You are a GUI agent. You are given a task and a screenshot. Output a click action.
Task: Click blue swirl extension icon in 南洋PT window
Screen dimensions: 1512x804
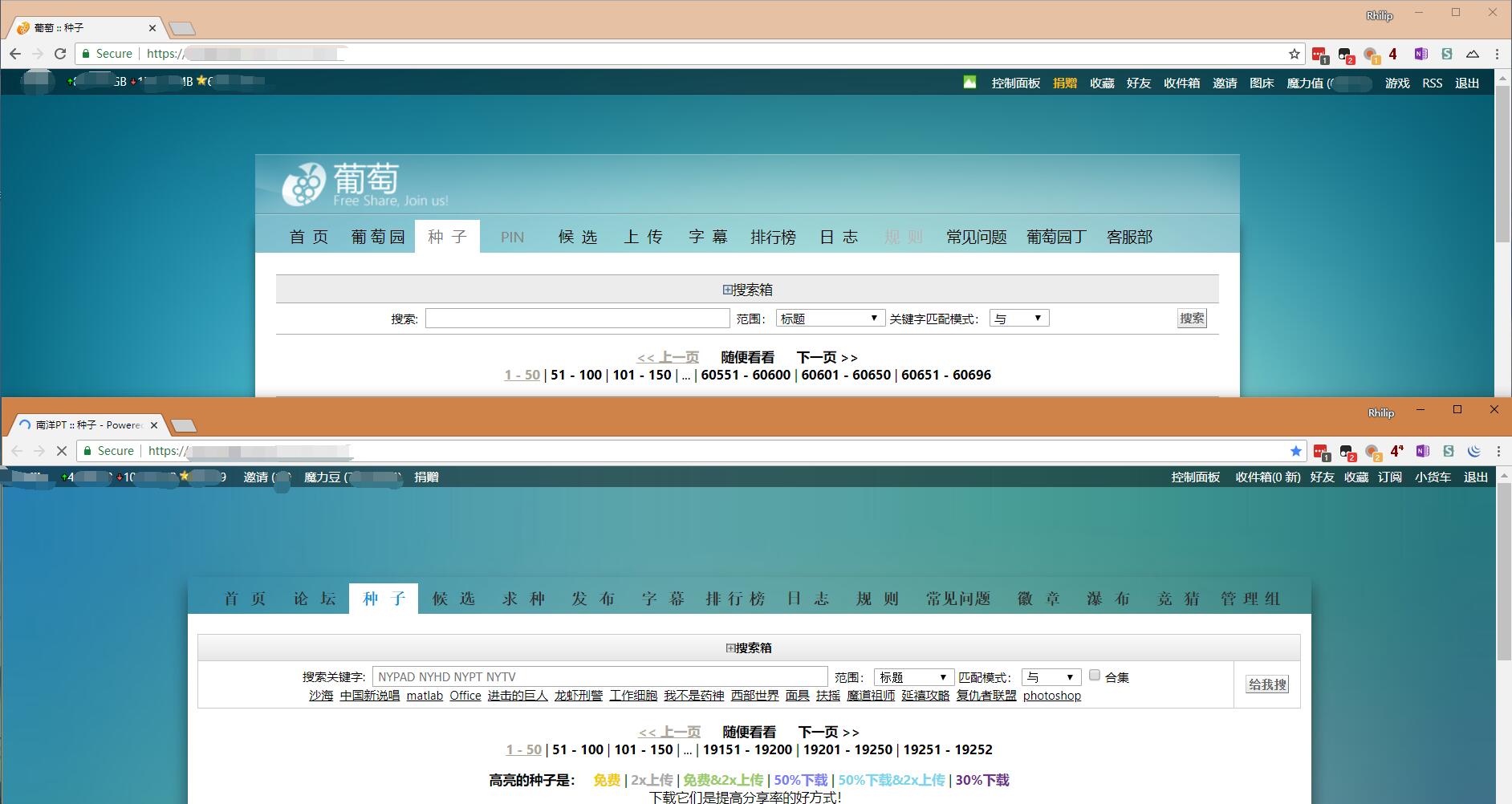1474,451
